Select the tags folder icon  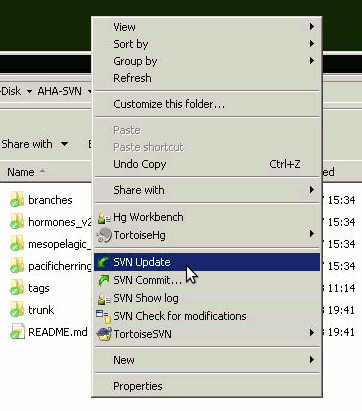click(x=17, y=288)
